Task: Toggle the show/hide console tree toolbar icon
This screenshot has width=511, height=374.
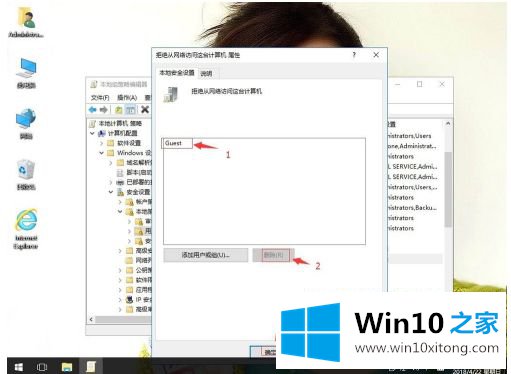Action: (x=130, y=109)
